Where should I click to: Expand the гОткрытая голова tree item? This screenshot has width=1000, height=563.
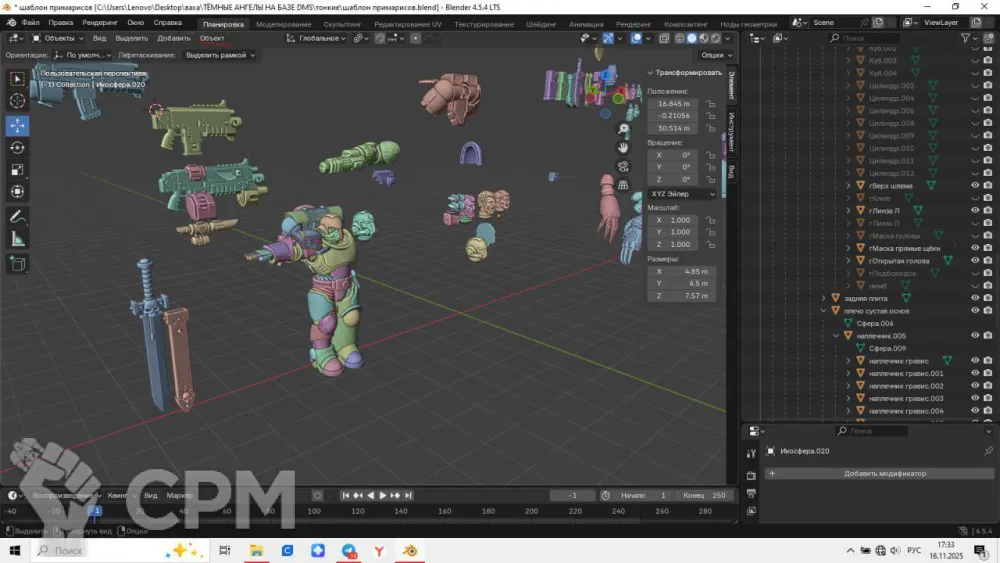(848, 261)
